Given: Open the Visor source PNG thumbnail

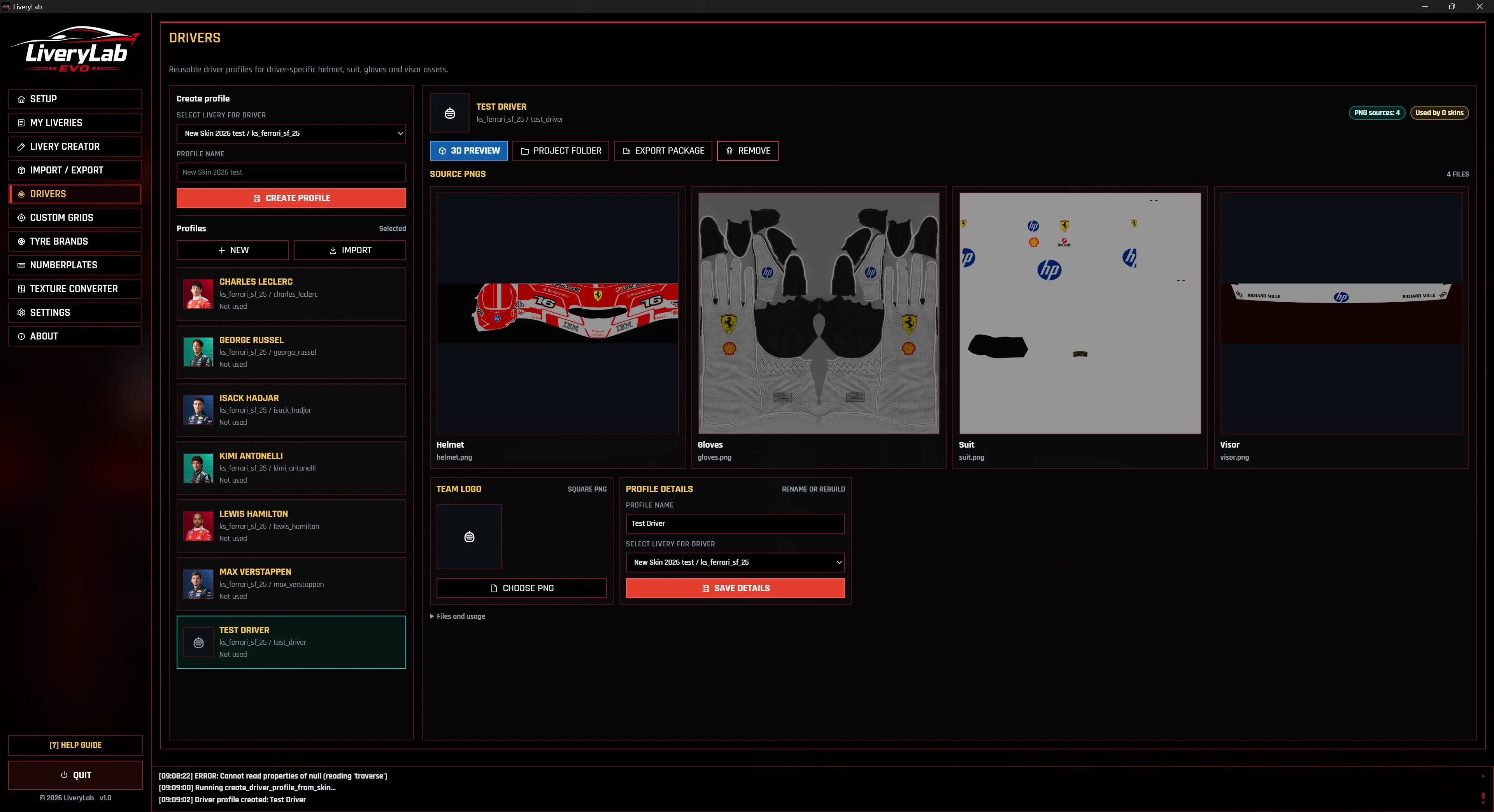Looking at the screenshot, I should click(x=1341, y=313).
